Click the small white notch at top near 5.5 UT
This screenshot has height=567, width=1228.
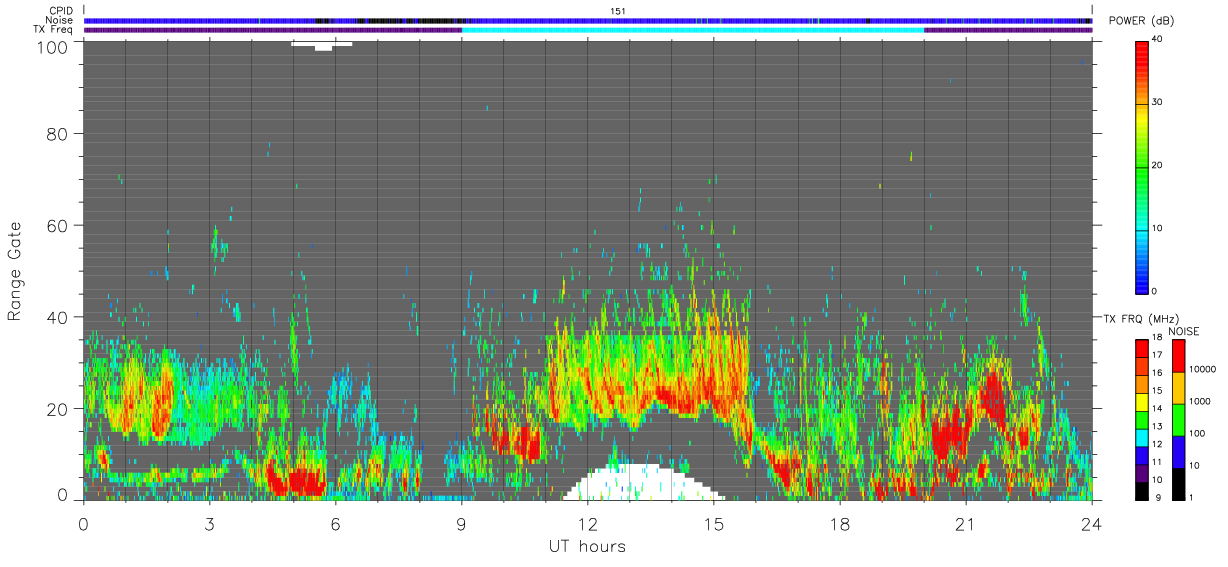click(322, 45)
